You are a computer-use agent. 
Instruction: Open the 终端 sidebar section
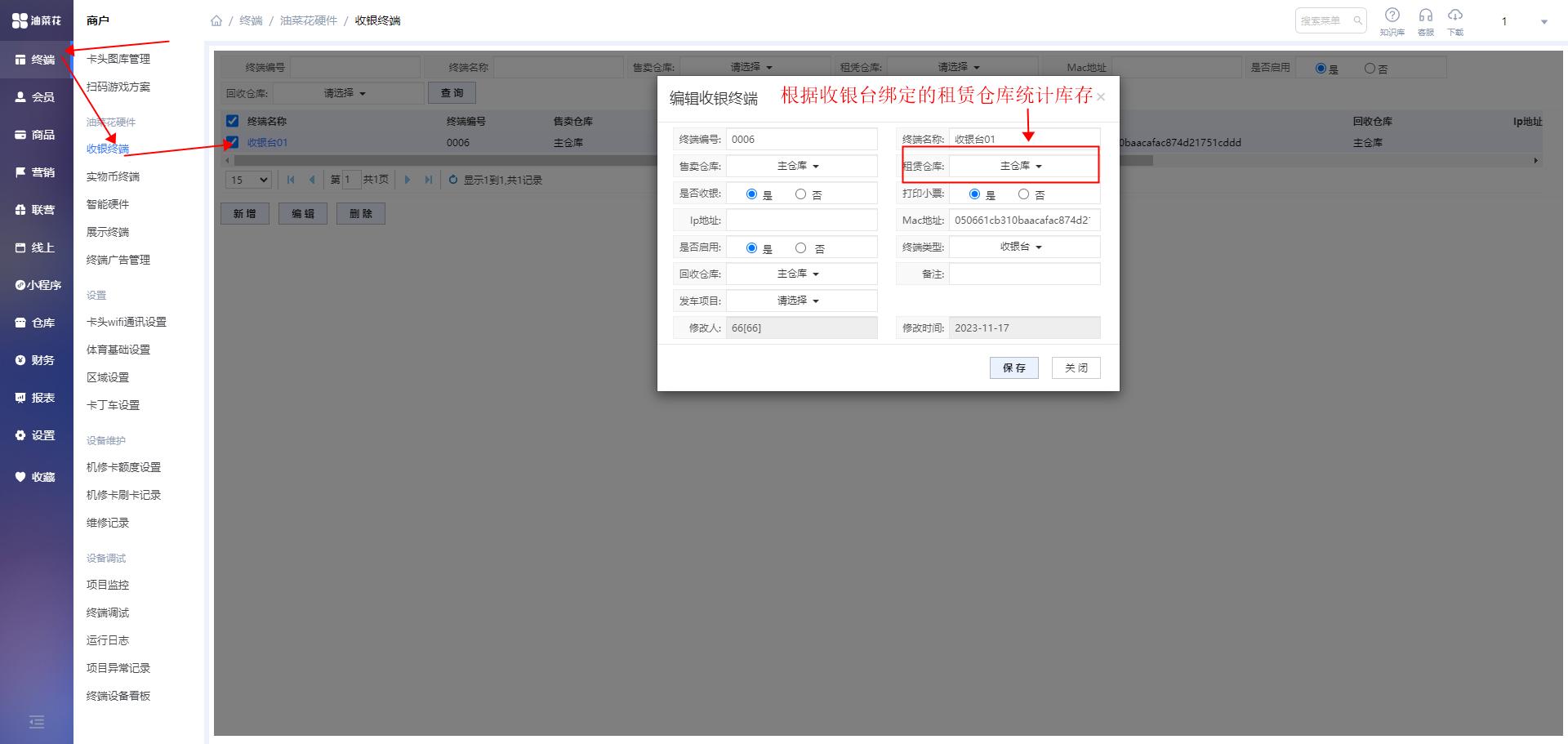click(x=36, y=60)
